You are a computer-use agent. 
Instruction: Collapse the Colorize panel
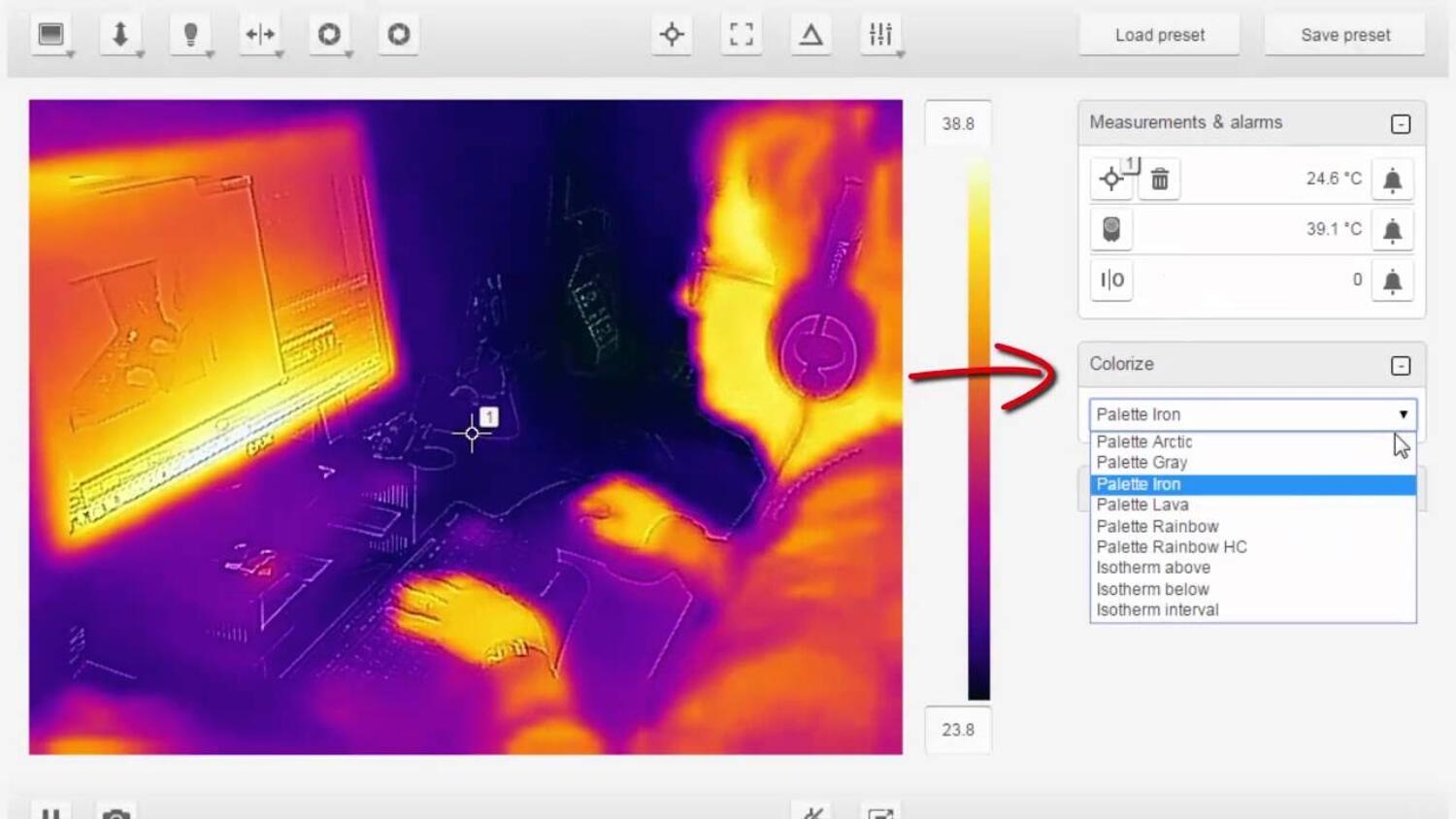click(x=1401, y=366)
